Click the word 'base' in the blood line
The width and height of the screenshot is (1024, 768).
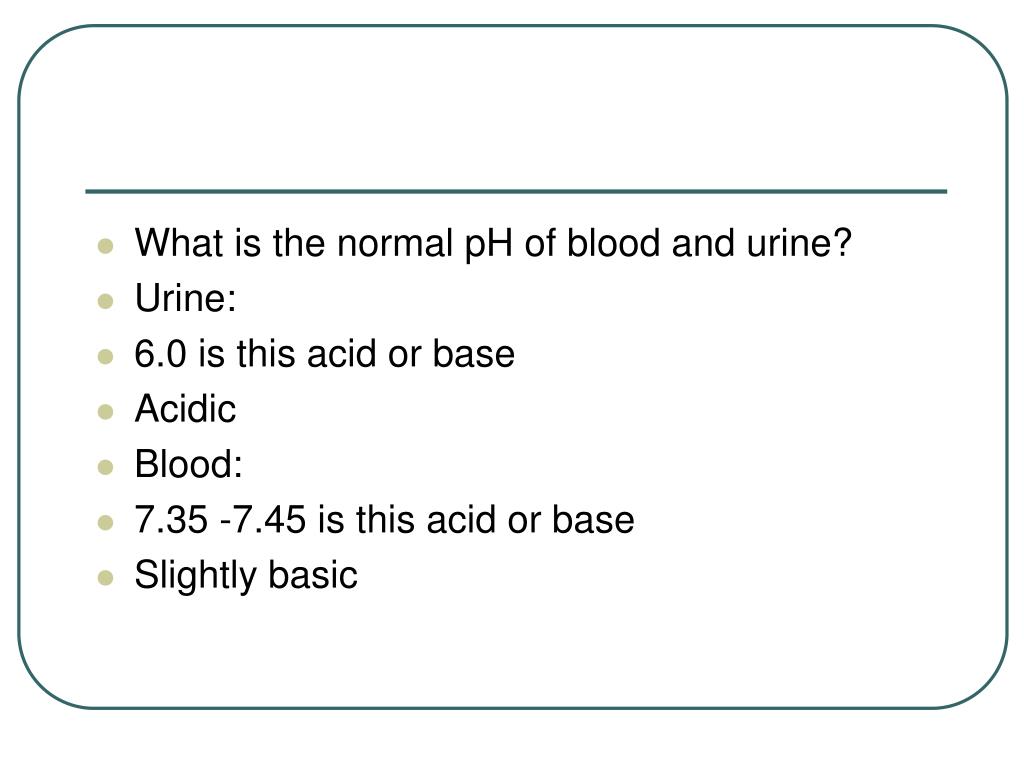tap(593, 520)
